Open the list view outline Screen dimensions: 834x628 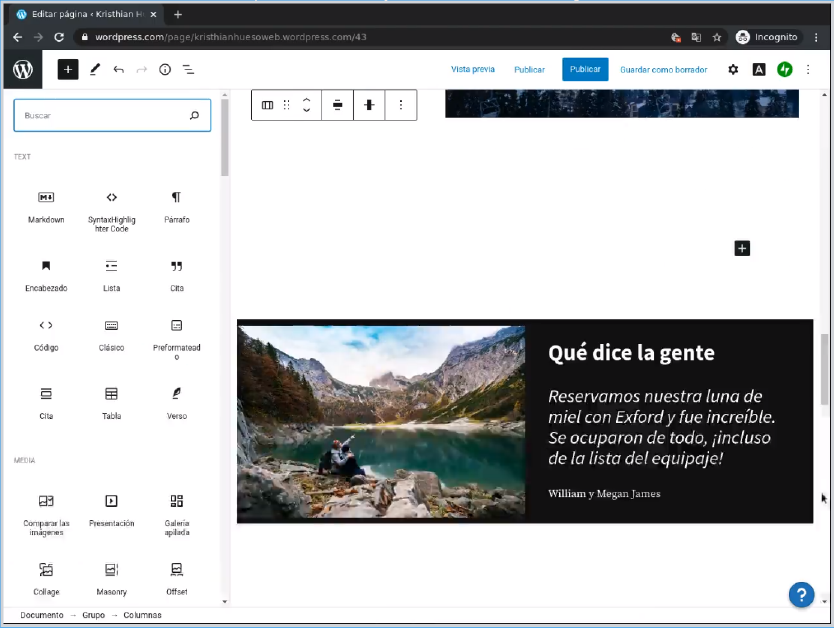(188, 69)
